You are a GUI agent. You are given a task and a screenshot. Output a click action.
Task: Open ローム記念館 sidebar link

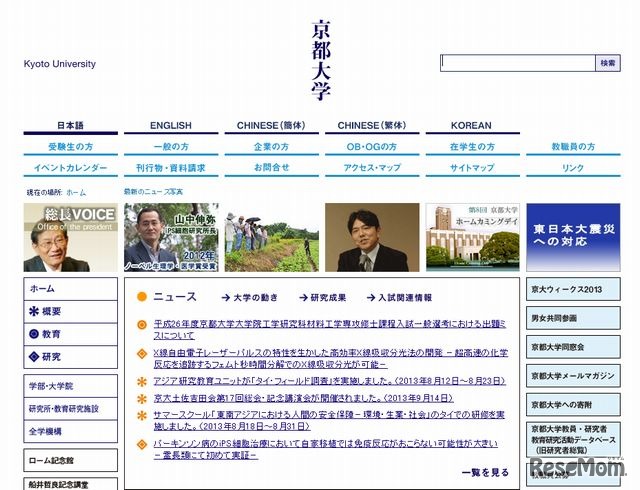click(x=71, y=460)
